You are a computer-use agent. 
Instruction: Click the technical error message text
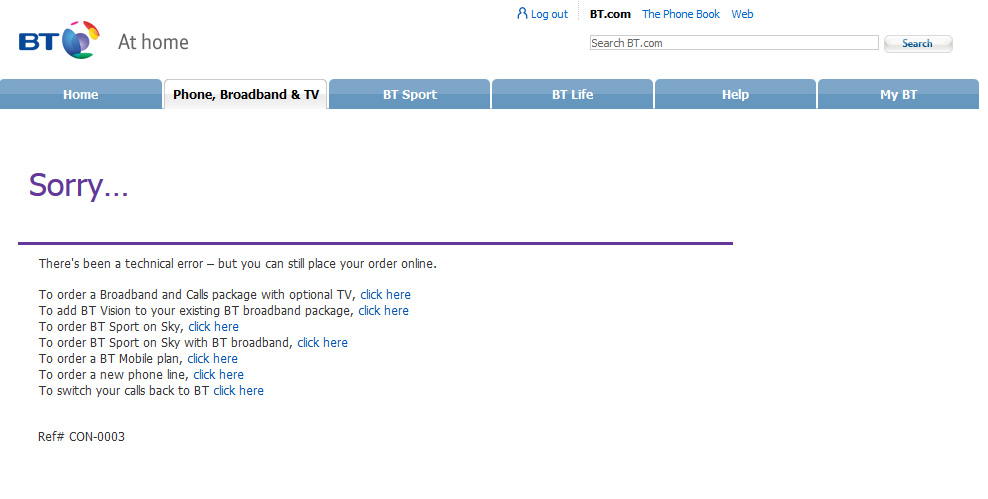[238, 263]
